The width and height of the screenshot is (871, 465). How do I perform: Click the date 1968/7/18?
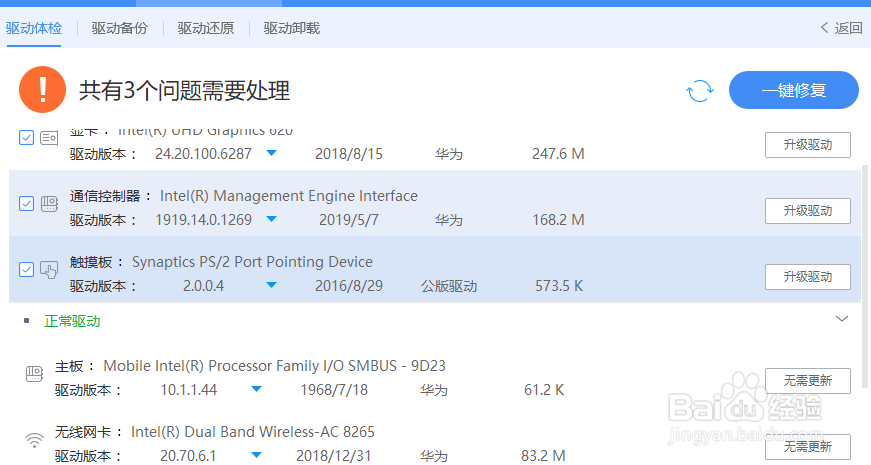(334, 390)
